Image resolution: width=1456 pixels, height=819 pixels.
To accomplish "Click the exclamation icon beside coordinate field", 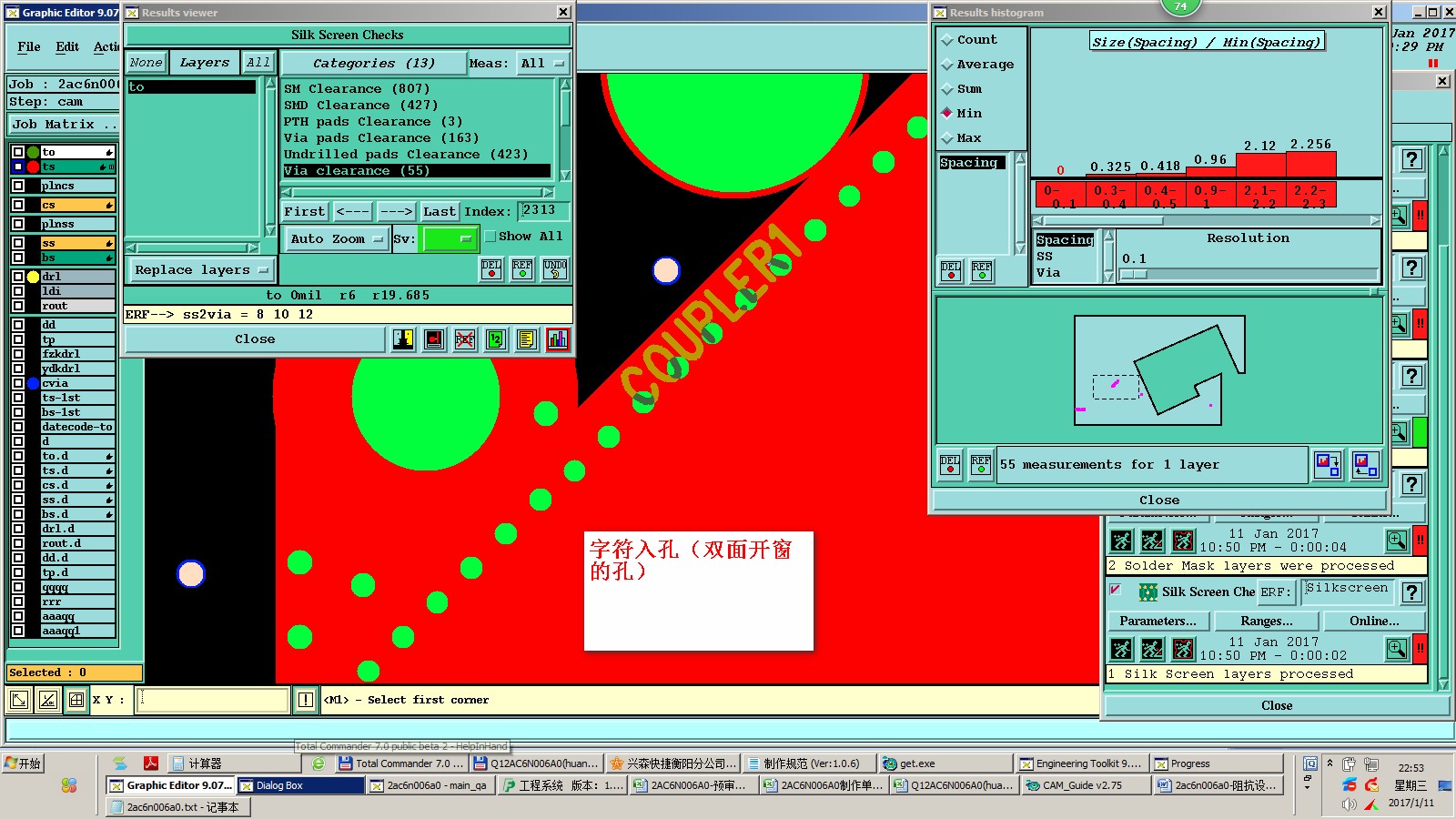I will [x=306, y=700].
